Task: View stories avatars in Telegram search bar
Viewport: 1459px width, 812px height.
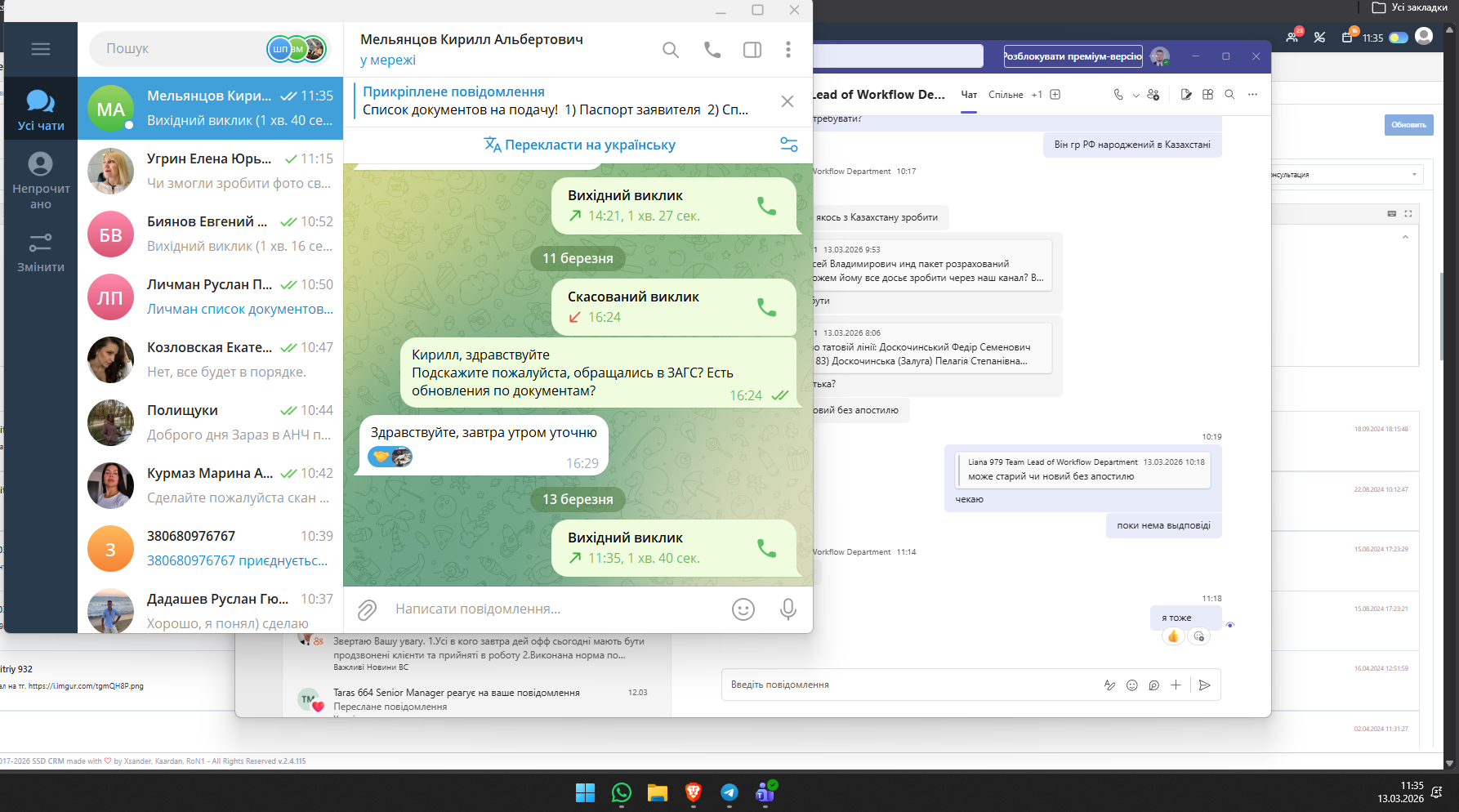Action: 297,49
